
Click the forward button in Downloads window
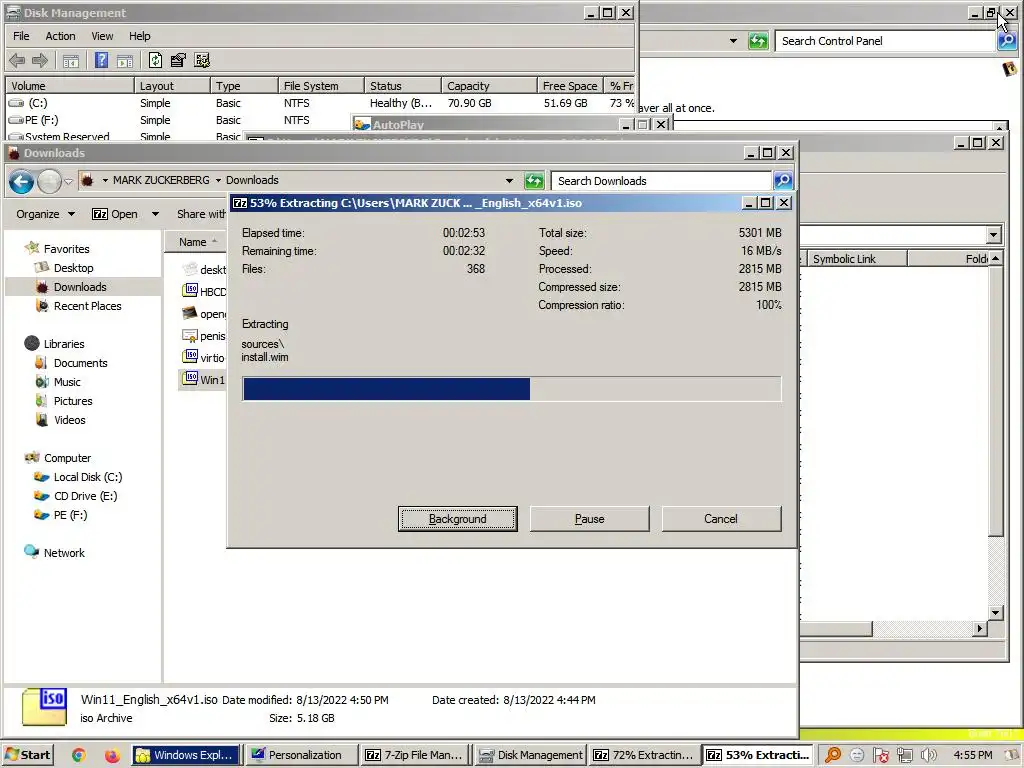click(x=49, y=182)
